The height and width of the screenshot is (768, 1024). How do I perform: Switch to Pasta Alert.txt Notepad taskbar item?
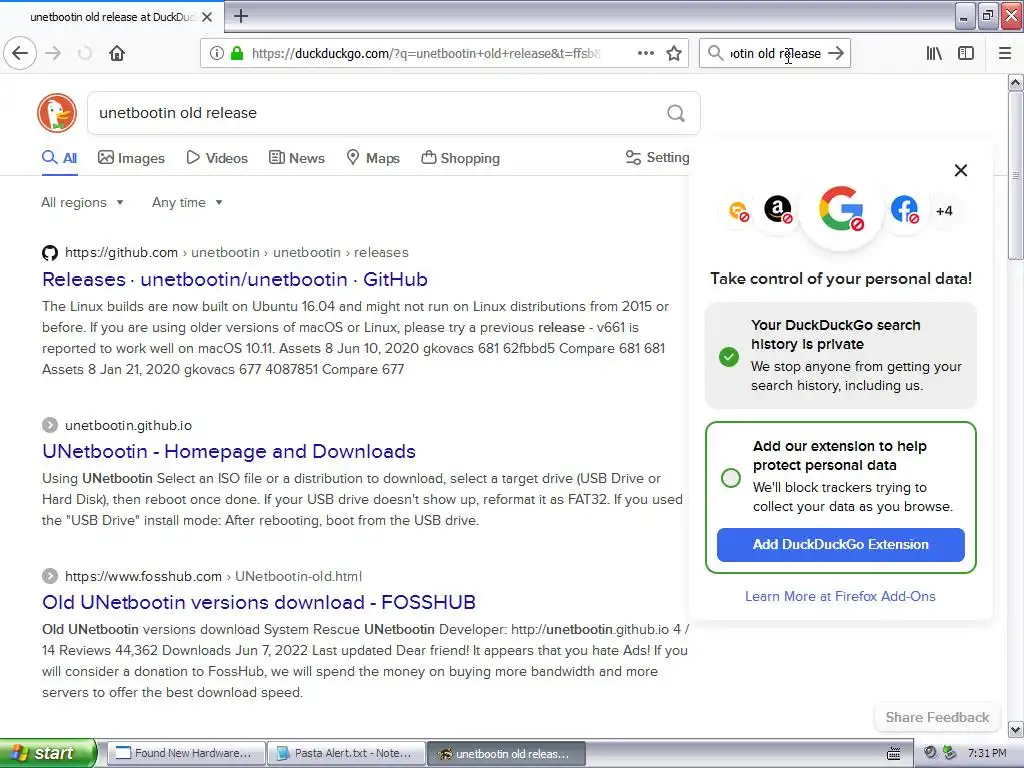tap(347, 753)
